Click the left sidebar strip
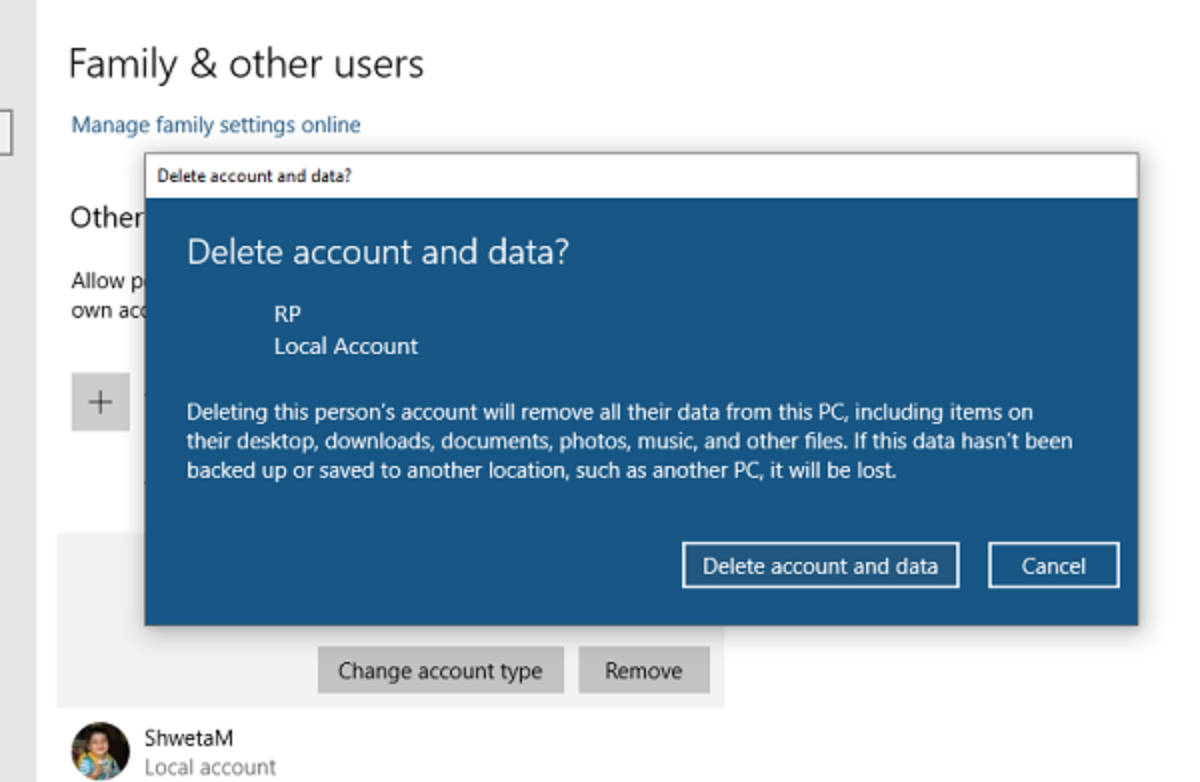The height and width of the screenshot is (782, 1200). click(x=17, y=450)
